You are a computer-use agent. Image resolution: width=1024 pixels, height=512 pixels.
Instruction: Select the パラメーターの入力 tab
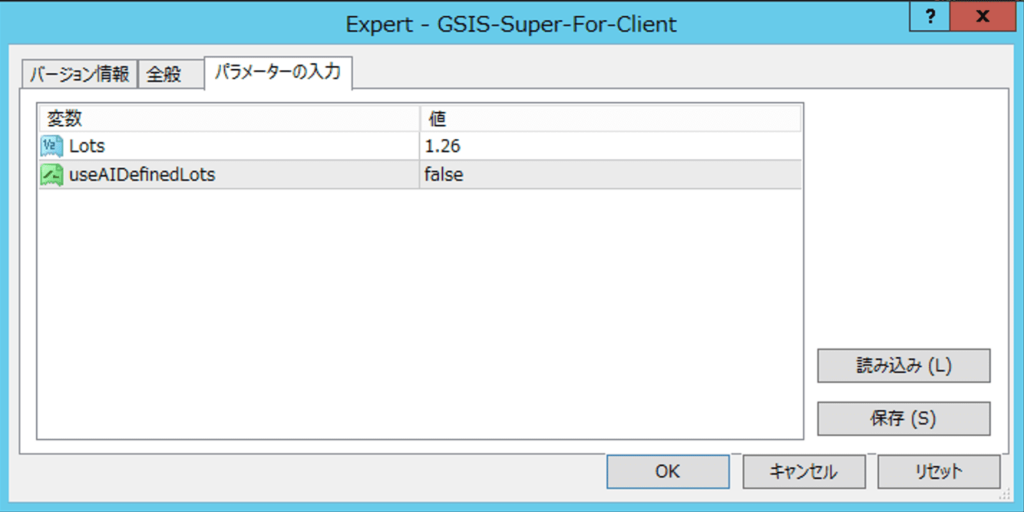(x=278, y=72)
